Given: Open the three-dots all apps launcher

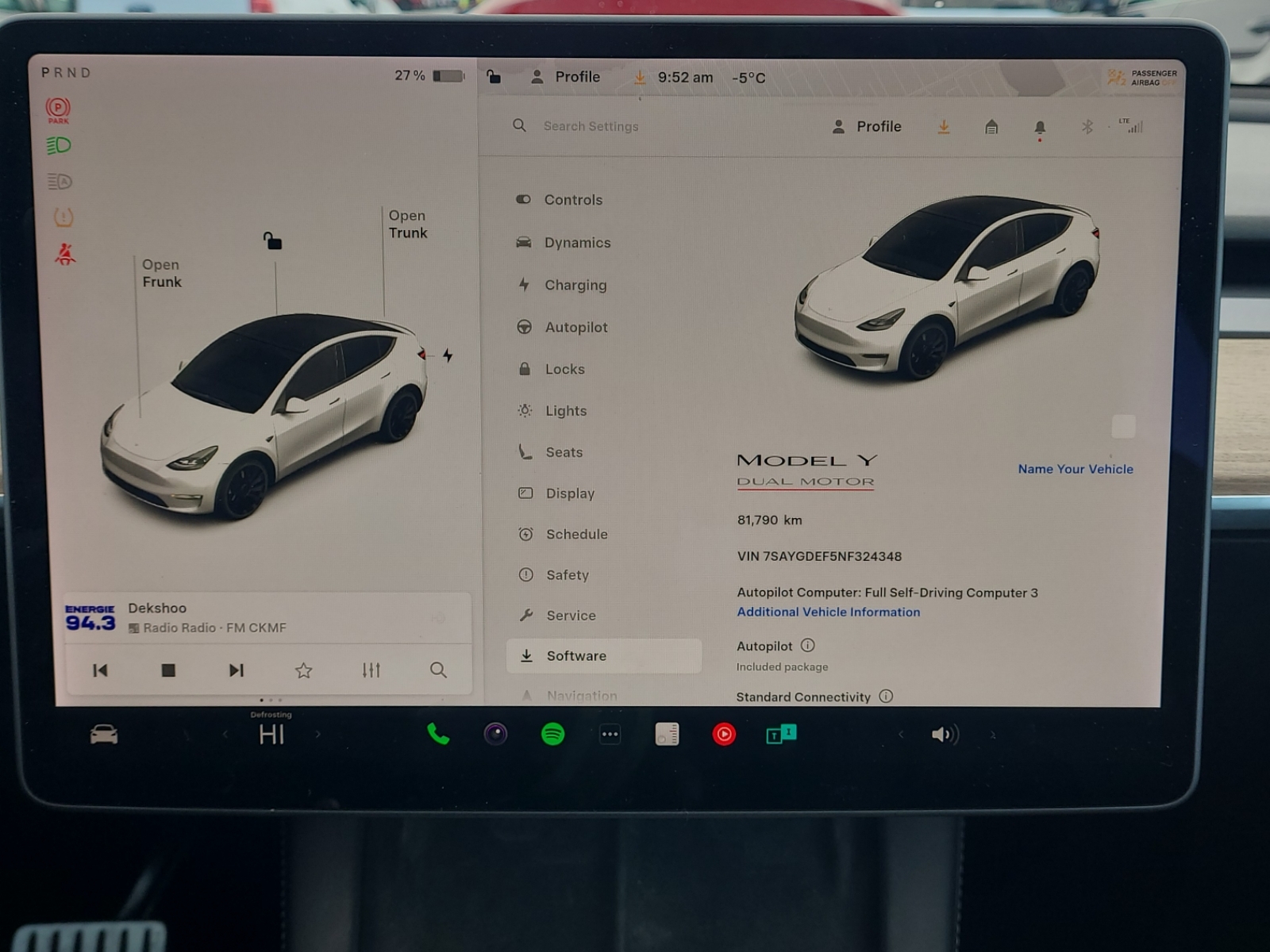Looking at the screenshot, I should point(610,735).
